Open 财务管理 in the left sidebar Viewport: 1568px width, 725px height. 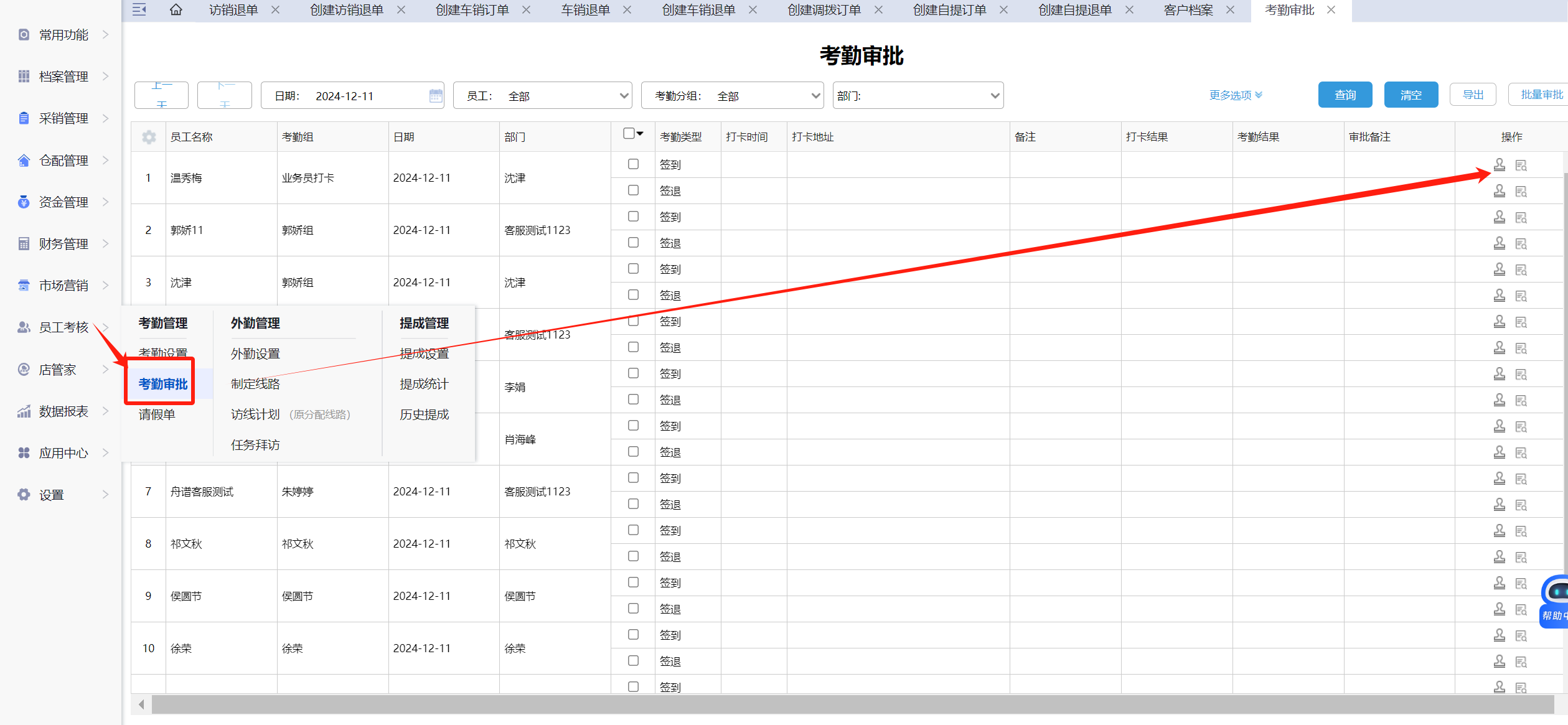[x=63, y=244]
